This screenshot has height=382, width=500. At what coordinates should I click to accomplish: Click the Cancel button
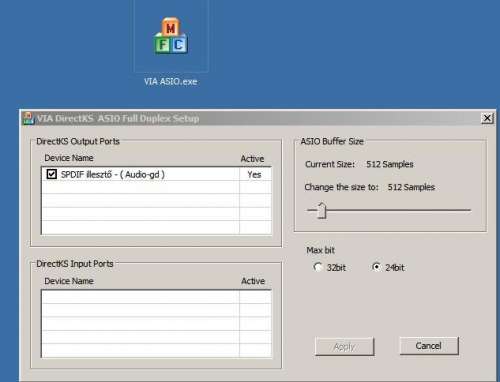coord(429,346)
